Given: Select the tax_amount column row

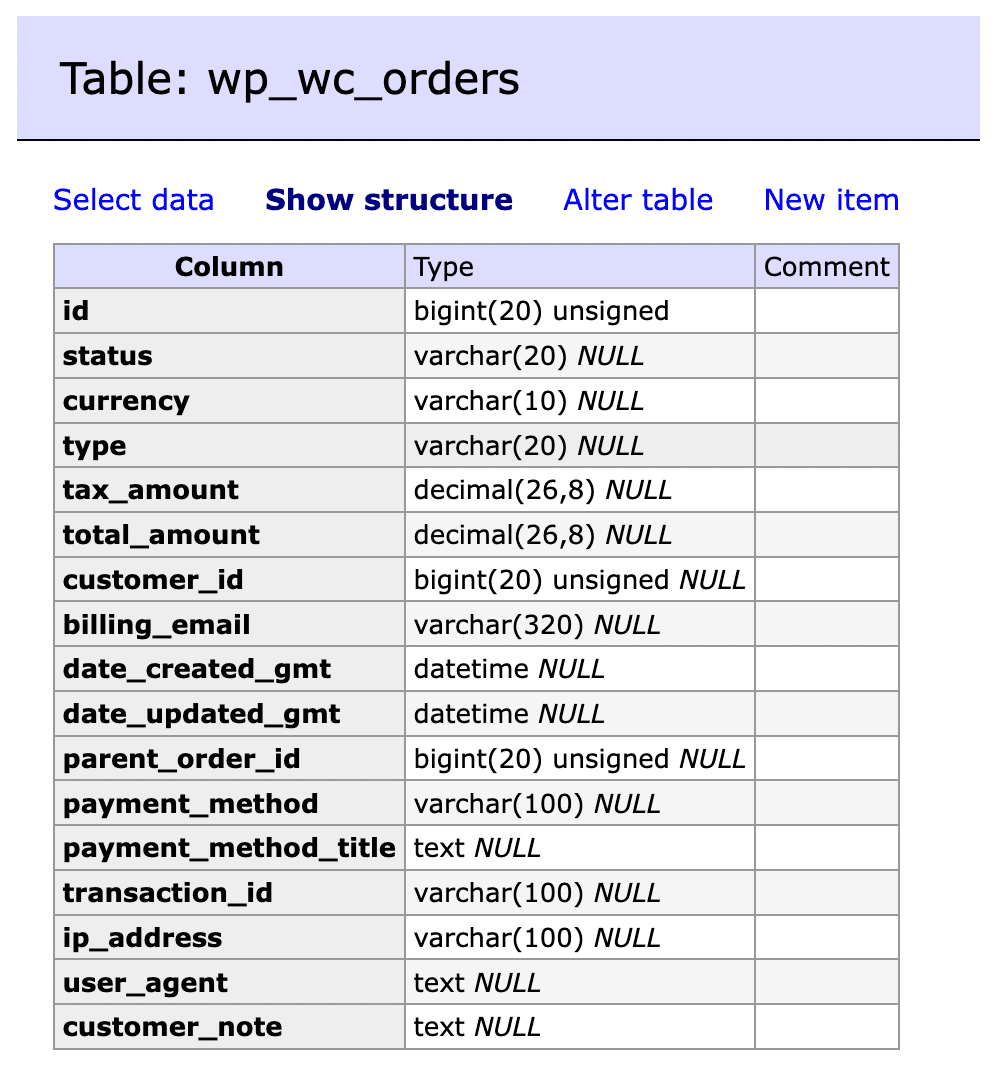Looking at the screenshot, I should point(150,490).
